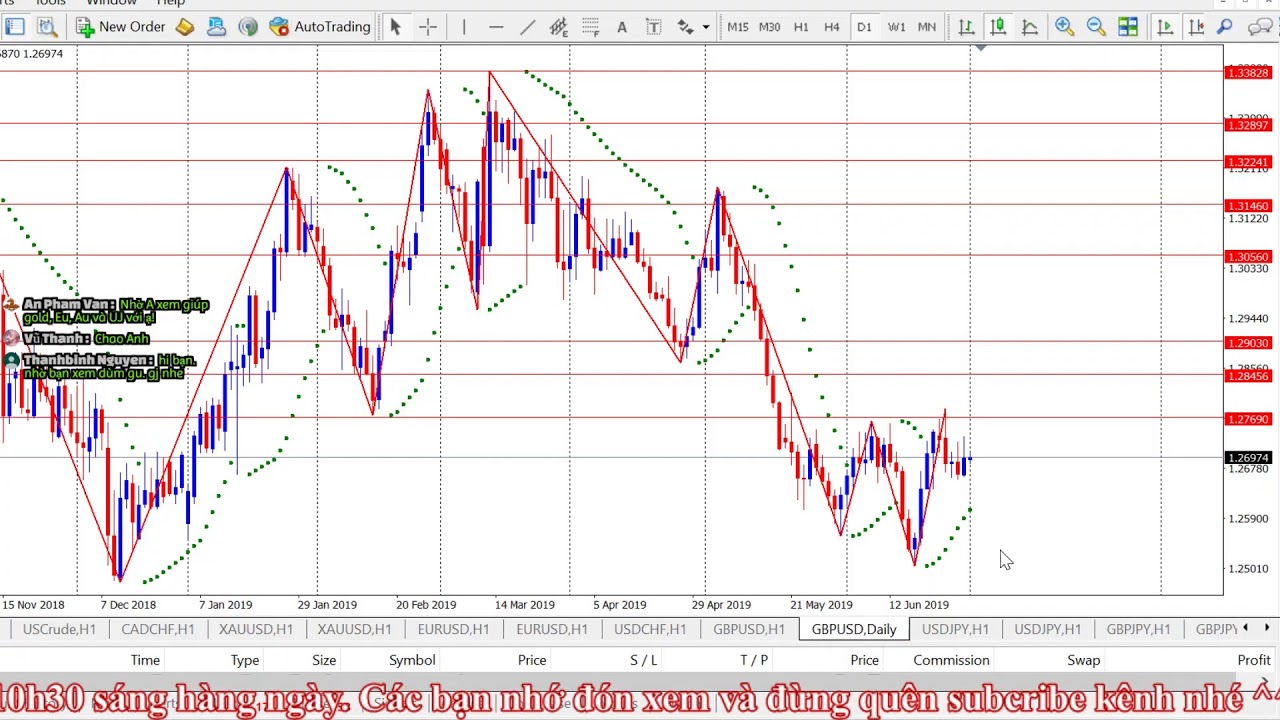This screenshot has height=720, width=1280.
Task: Select the crosshair tool
Action: 428,27
